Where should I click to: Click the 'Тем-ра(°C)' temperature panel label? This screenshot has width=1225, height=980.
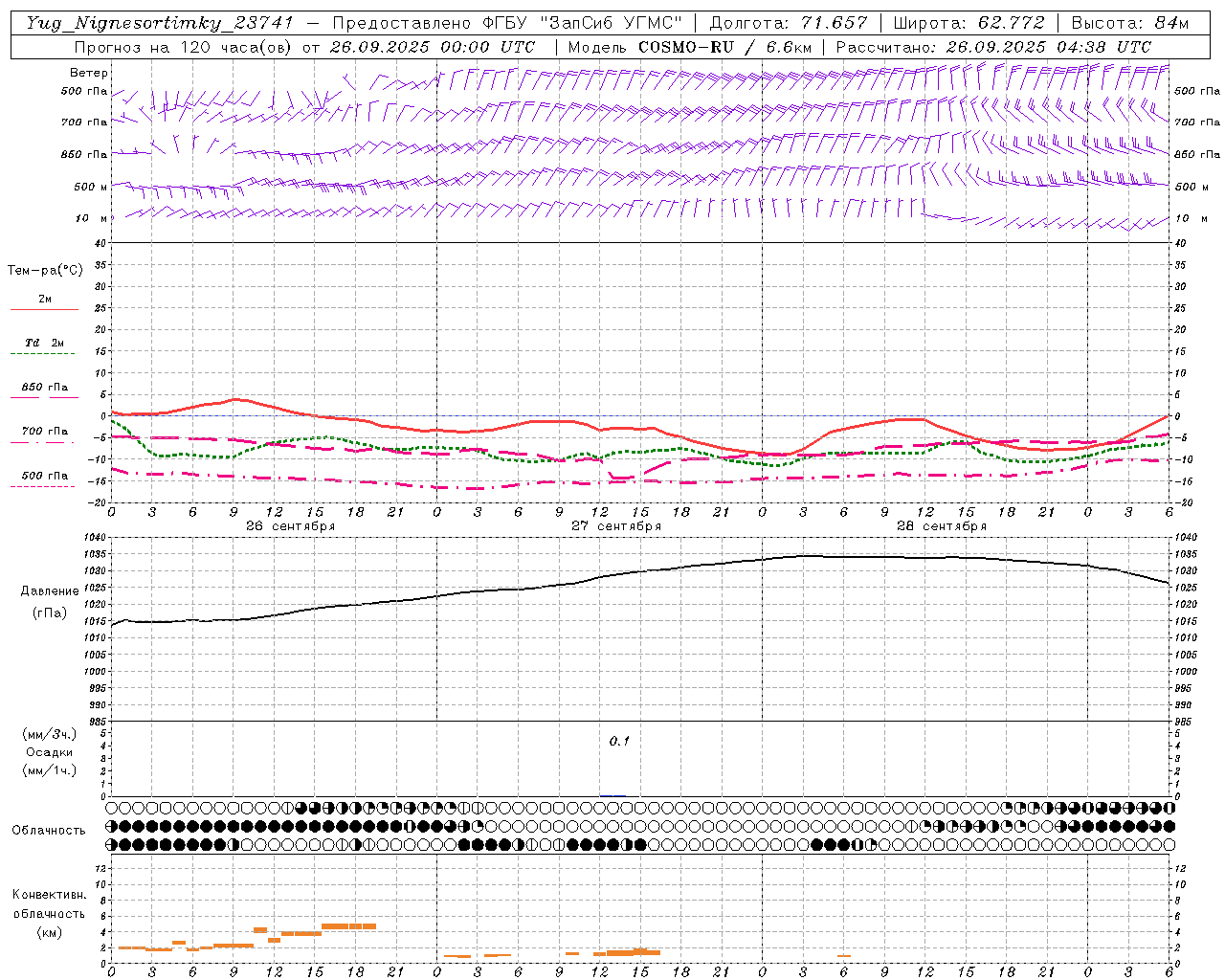[x=45, y=271]
